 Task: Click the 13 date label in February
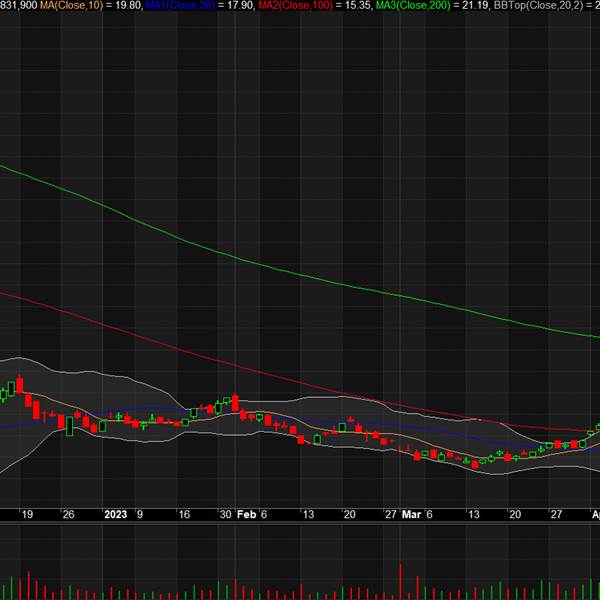[308, 514]
